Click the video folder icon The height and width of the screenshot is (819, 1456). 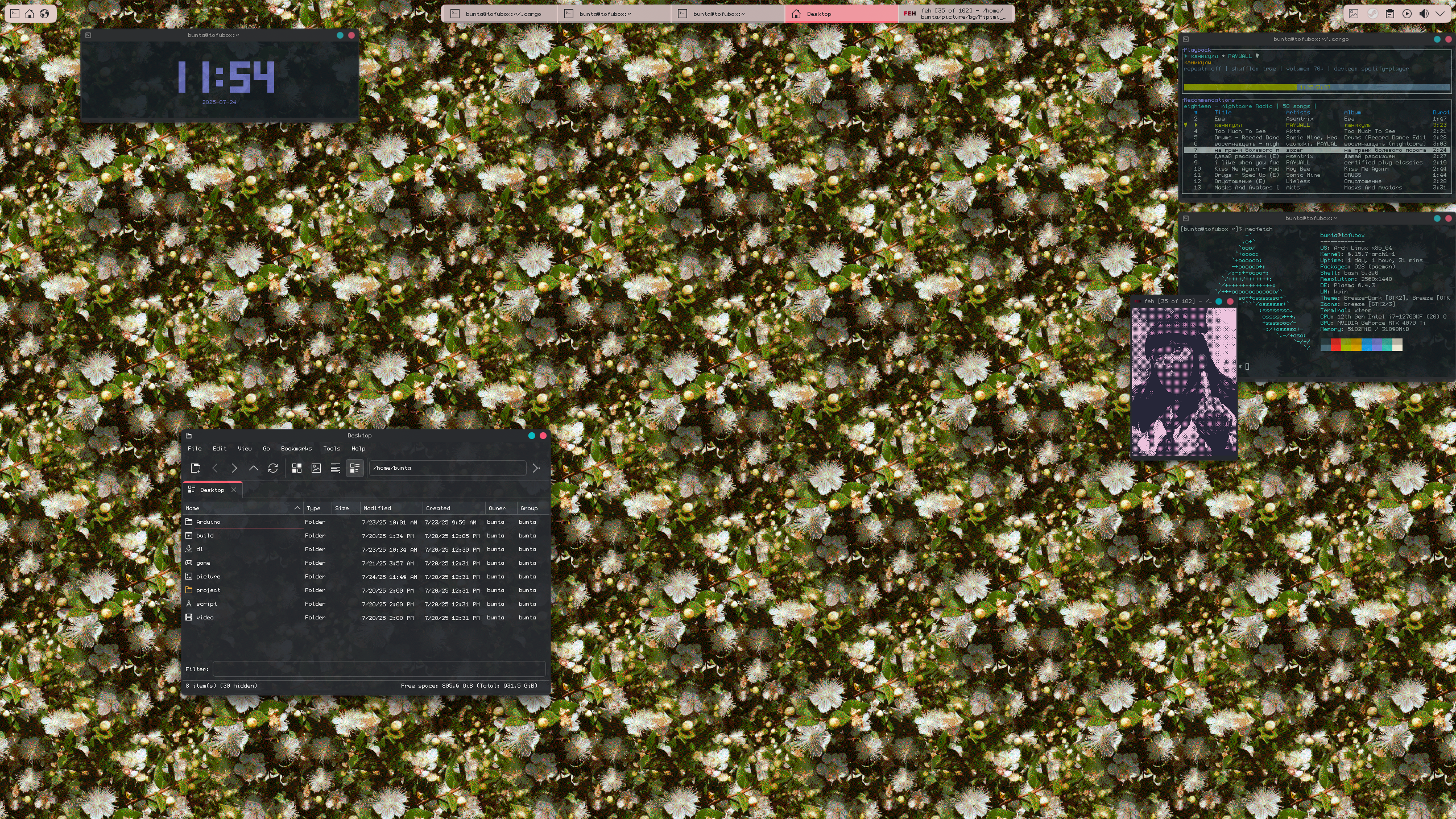[x=189, y=617]
